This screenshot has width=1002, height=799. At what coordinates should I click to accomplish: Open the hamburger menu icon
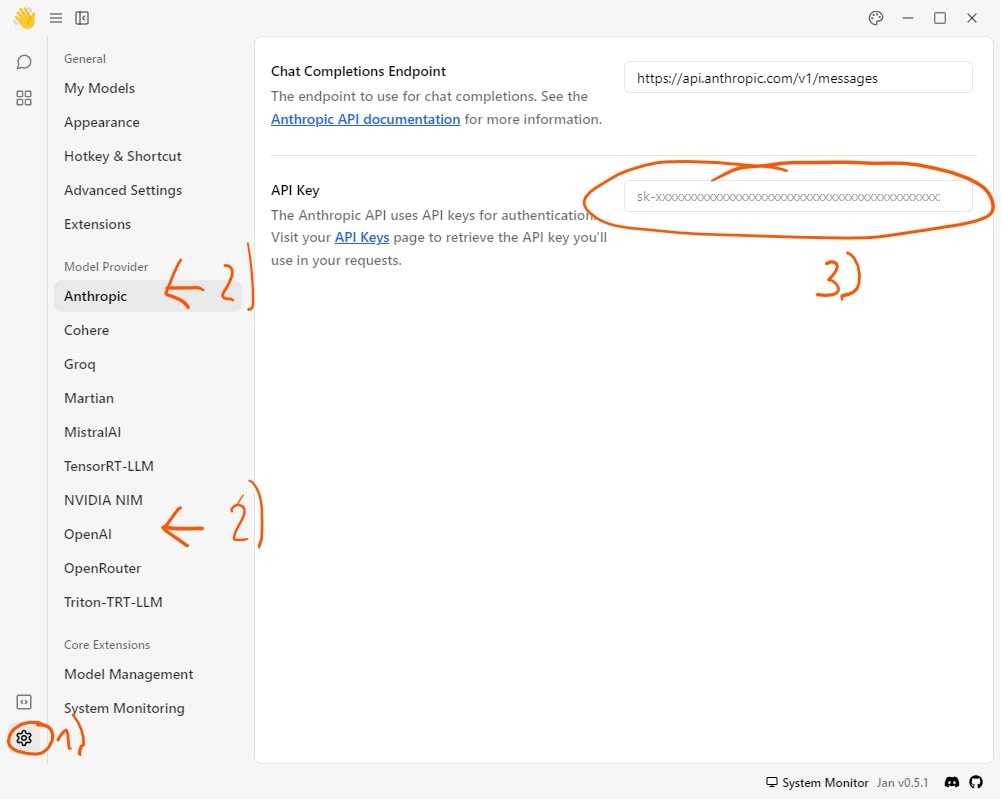tap(56, 18)
